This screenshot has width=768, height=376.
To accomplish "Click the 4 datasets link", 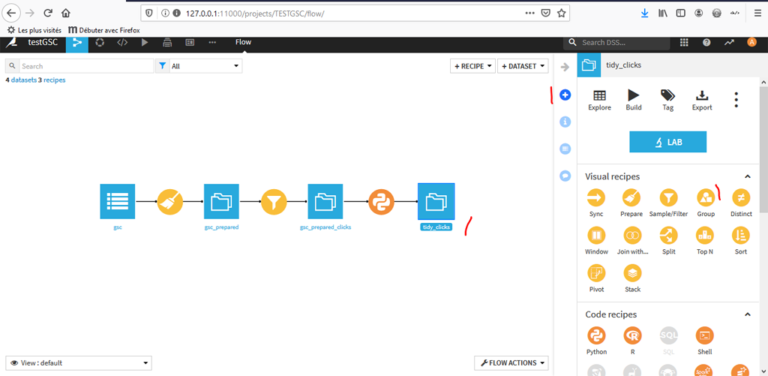I will (x=21, y=80).
